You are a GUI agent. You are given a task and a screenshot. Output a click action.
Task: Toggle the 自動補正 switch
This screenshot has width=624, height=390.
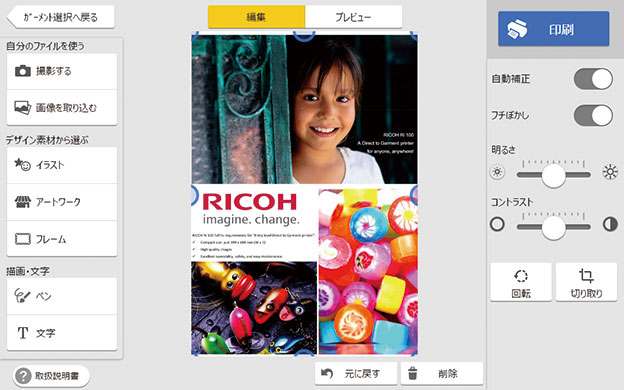click(x=593, y=79)
